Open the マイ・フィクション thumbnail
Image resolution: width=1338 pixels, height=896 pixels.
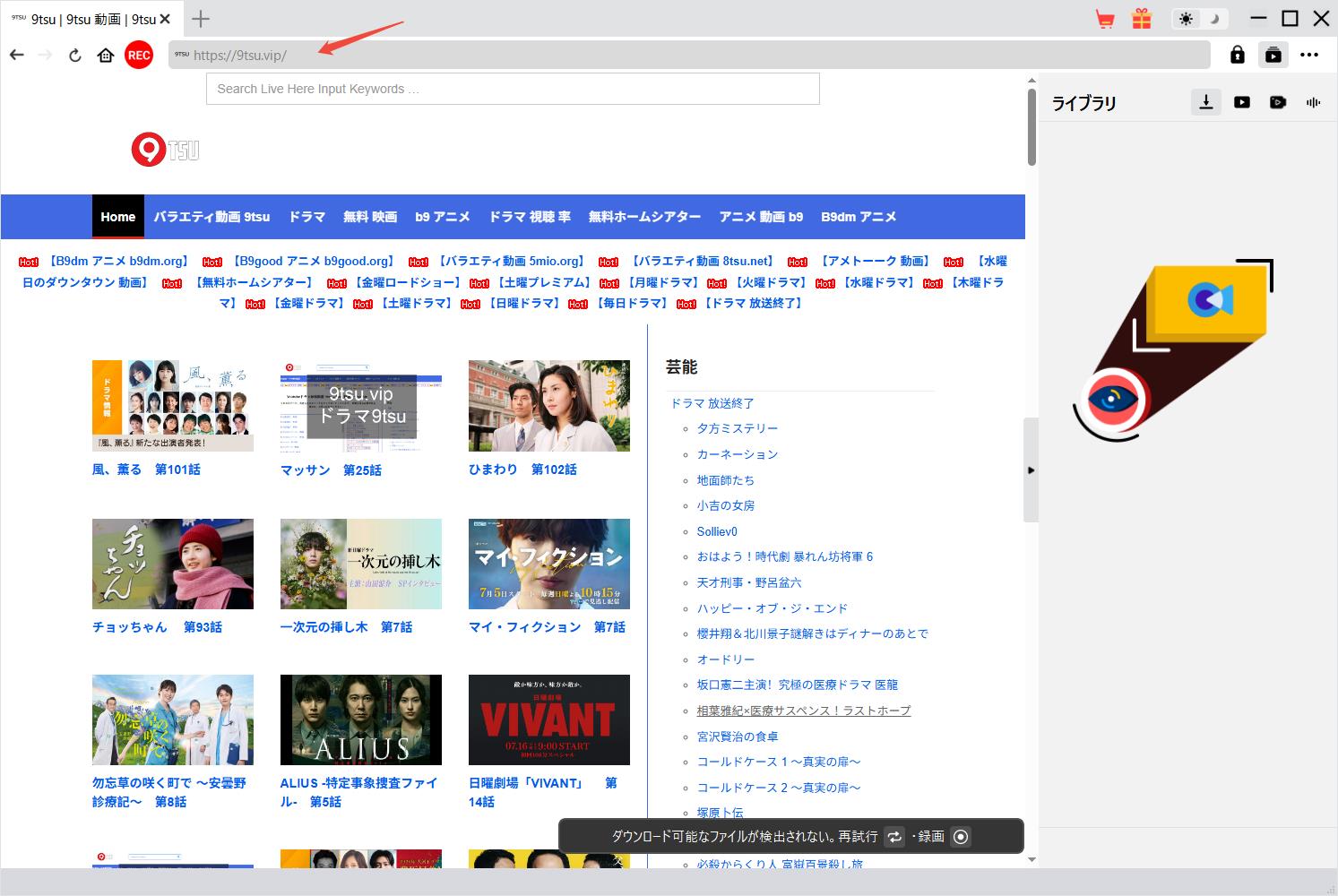tap(549, 564)
